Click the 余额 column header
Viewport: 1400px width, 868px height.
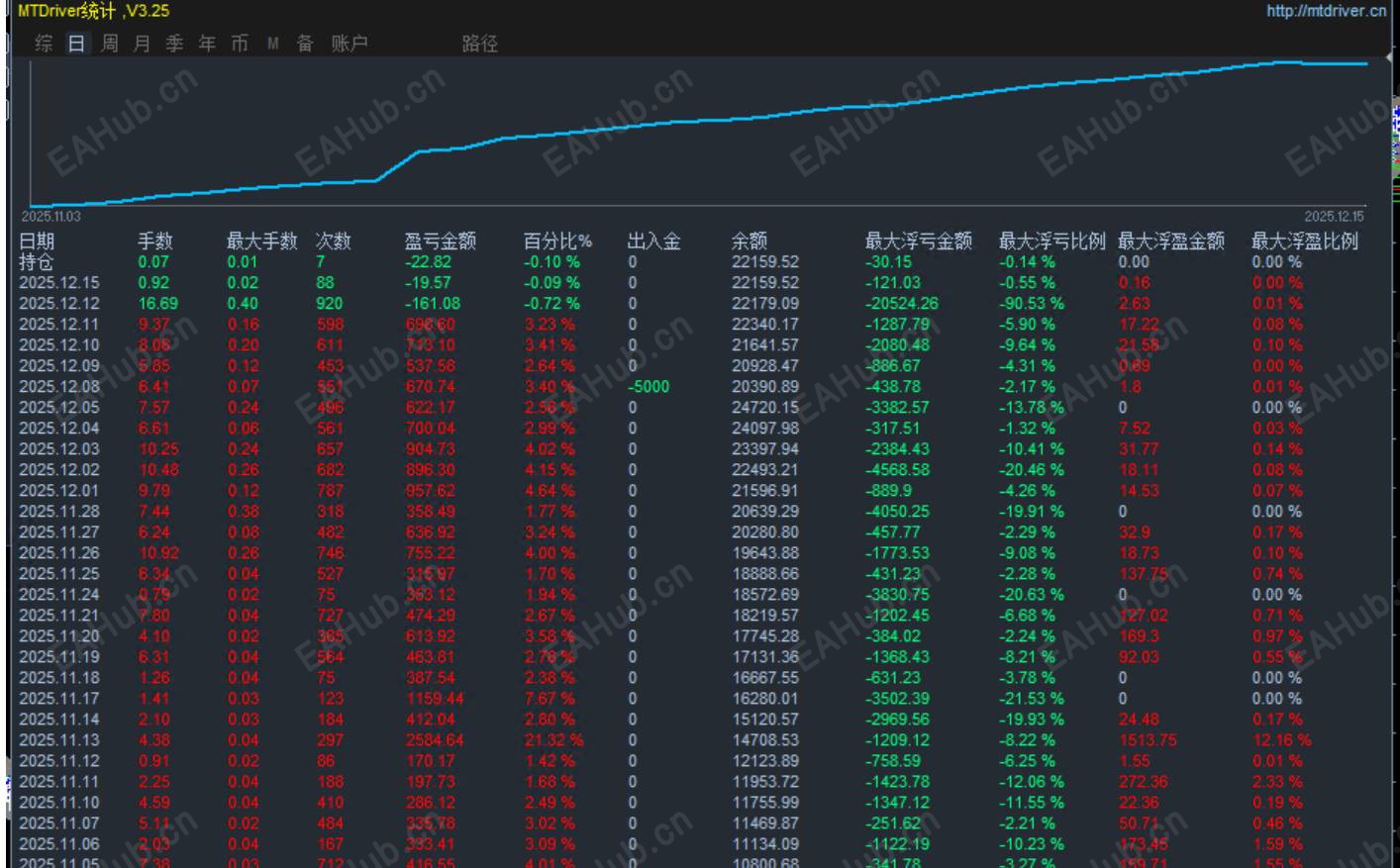tap(750, 241)
